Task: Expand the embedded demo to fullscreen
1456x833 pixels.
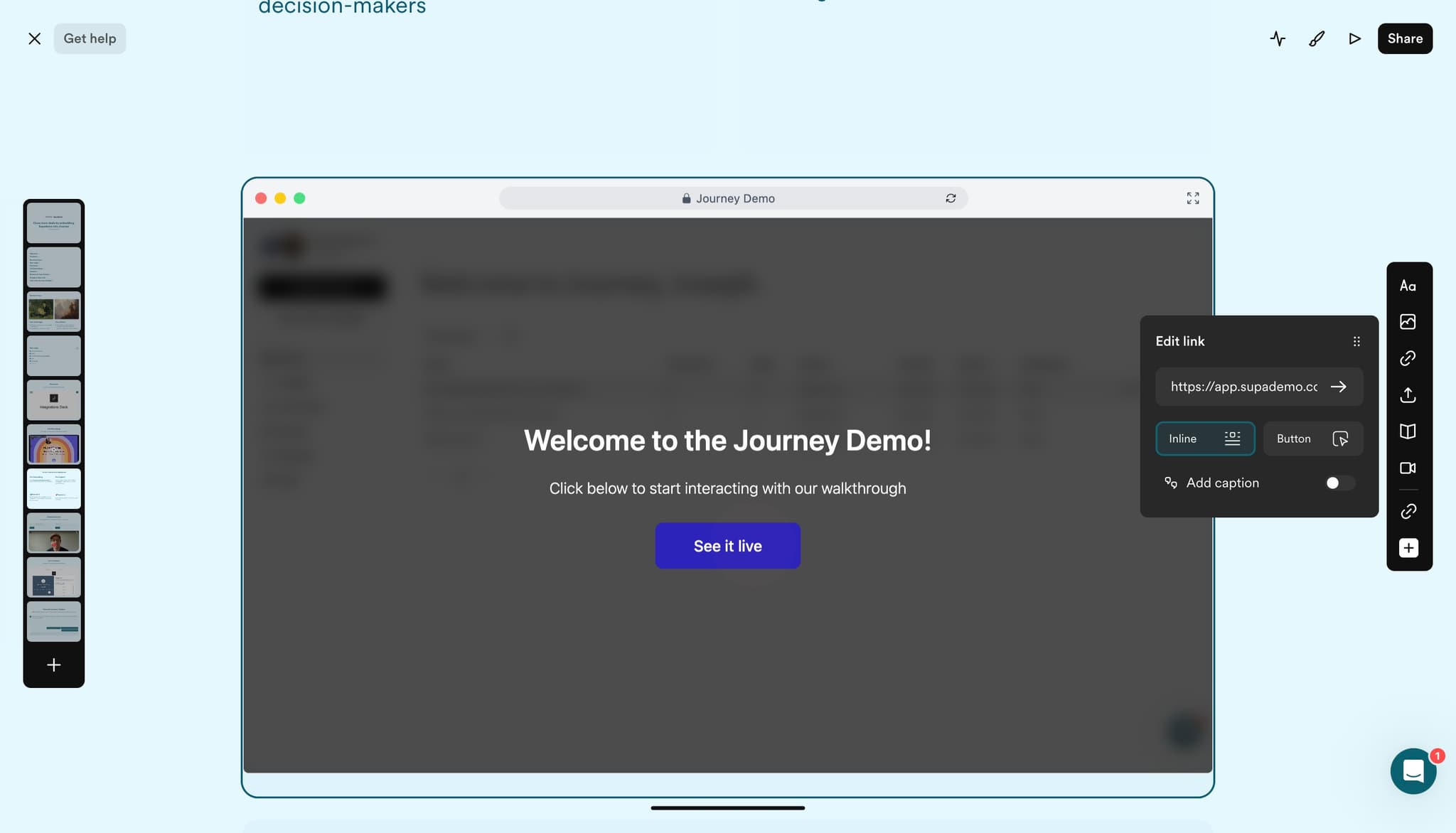Action: coord(1192,198)
